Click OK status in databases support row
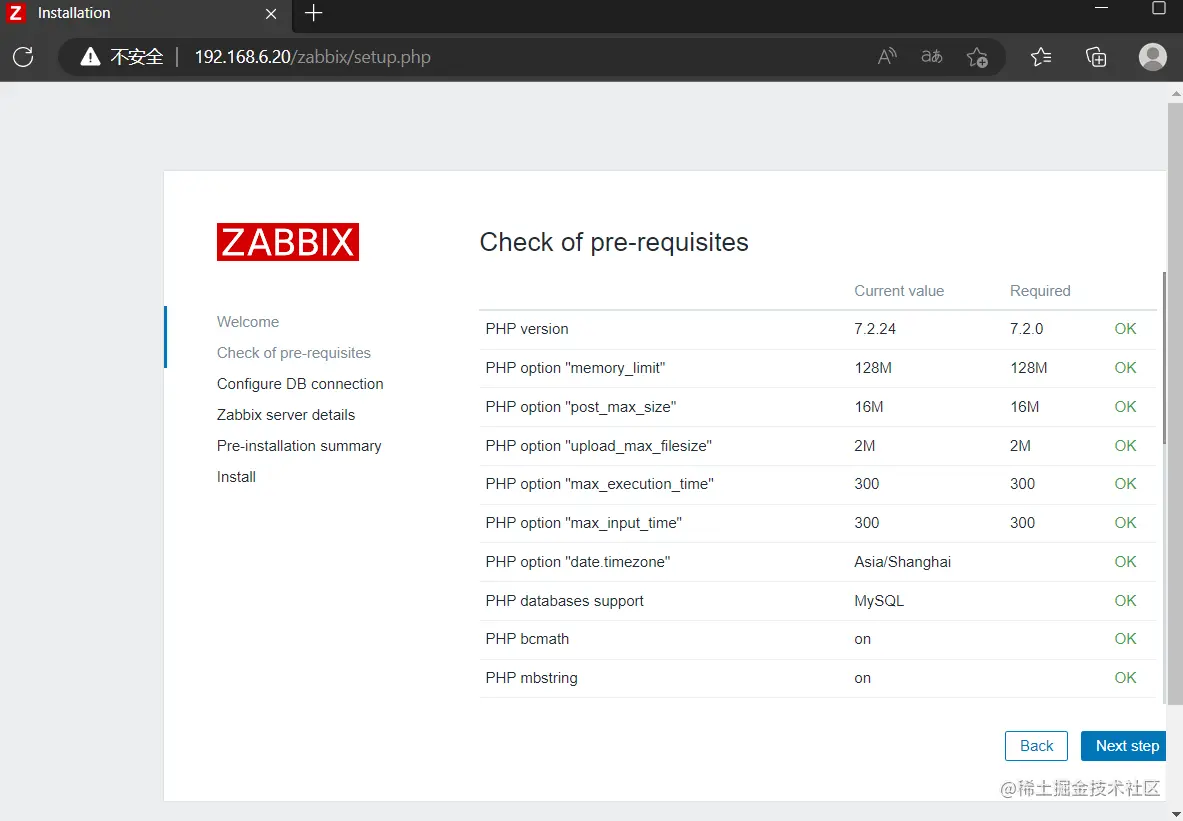 pos(1125,601)
